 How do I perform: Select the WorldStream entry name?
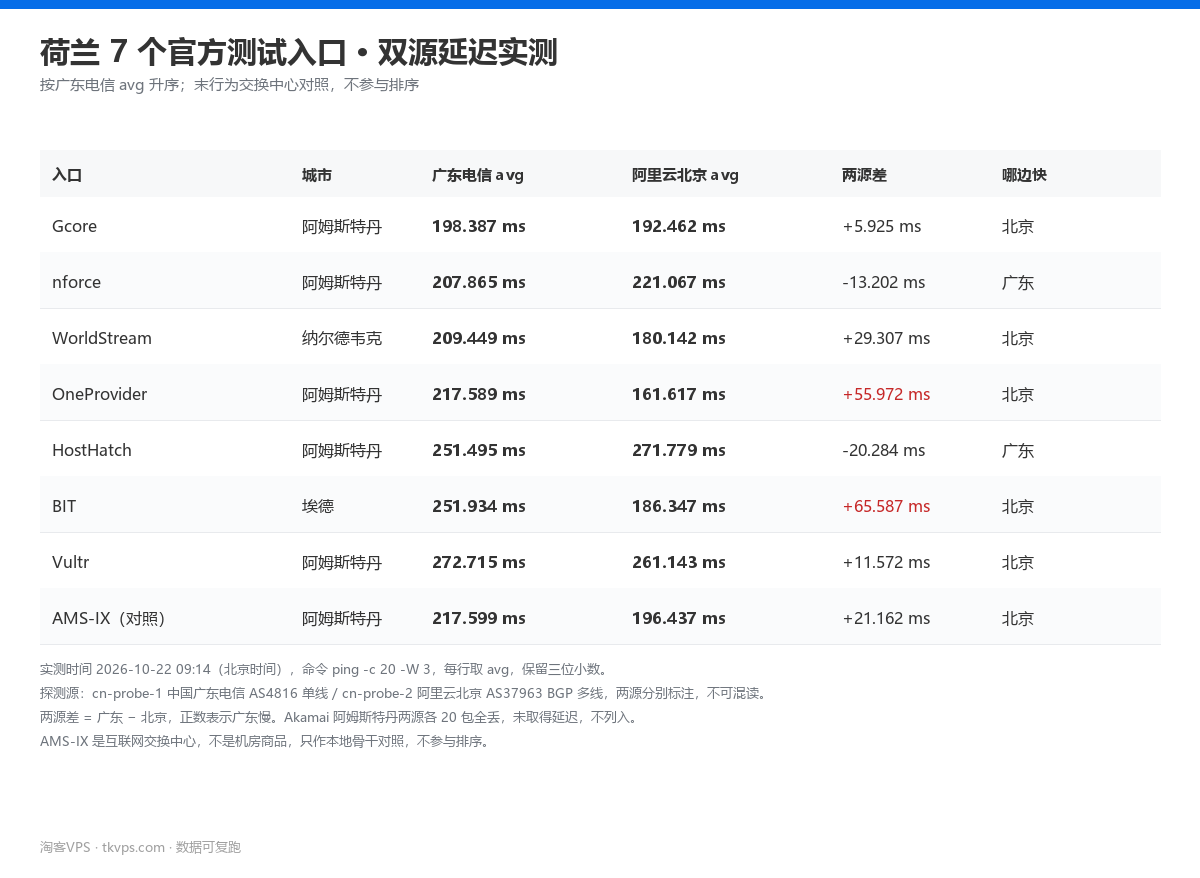(x=102, y=338)
